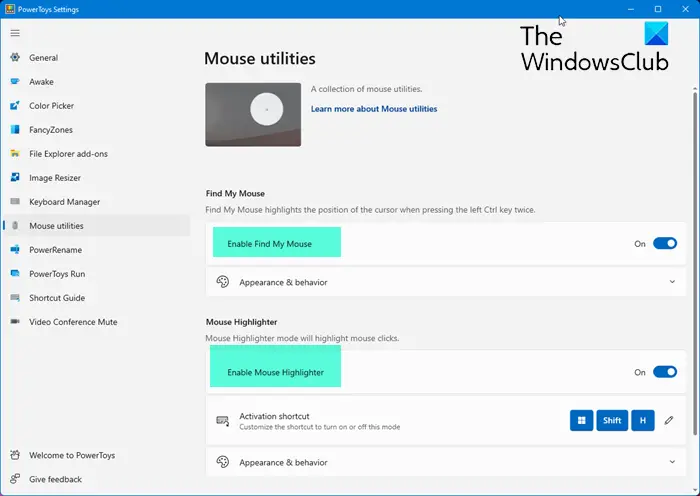The image size is (700, 496).
Task: Click the palette icon under Mouse Highlighter
Action: (x=222, y=462)
